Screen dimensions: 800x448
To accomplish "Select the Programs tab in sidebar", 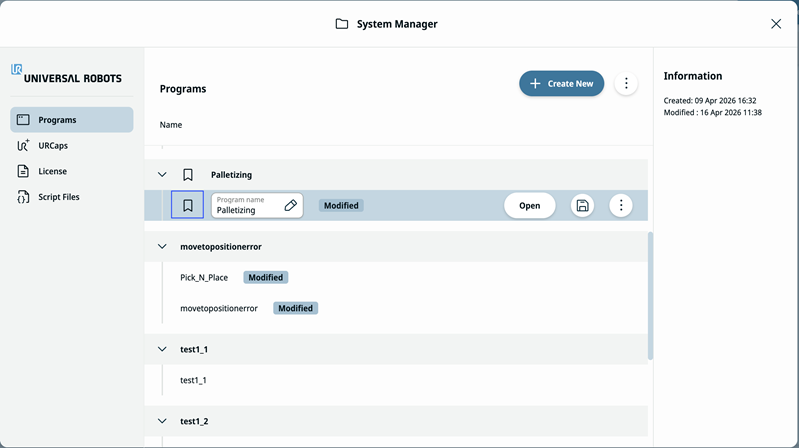I will [x=72, y=120].
